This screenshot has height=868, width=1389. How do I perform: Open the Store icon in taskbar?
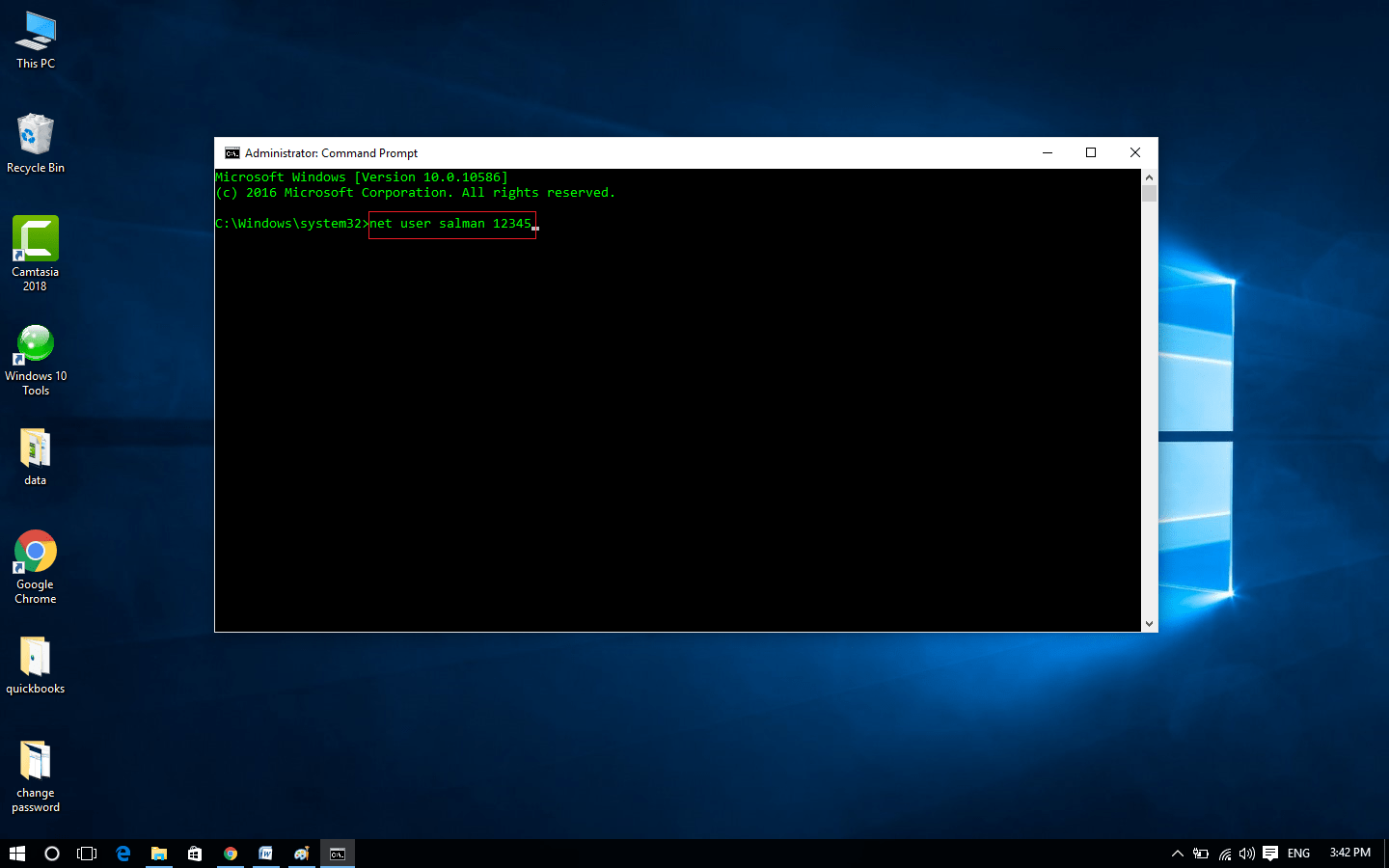tap(195, 854)
